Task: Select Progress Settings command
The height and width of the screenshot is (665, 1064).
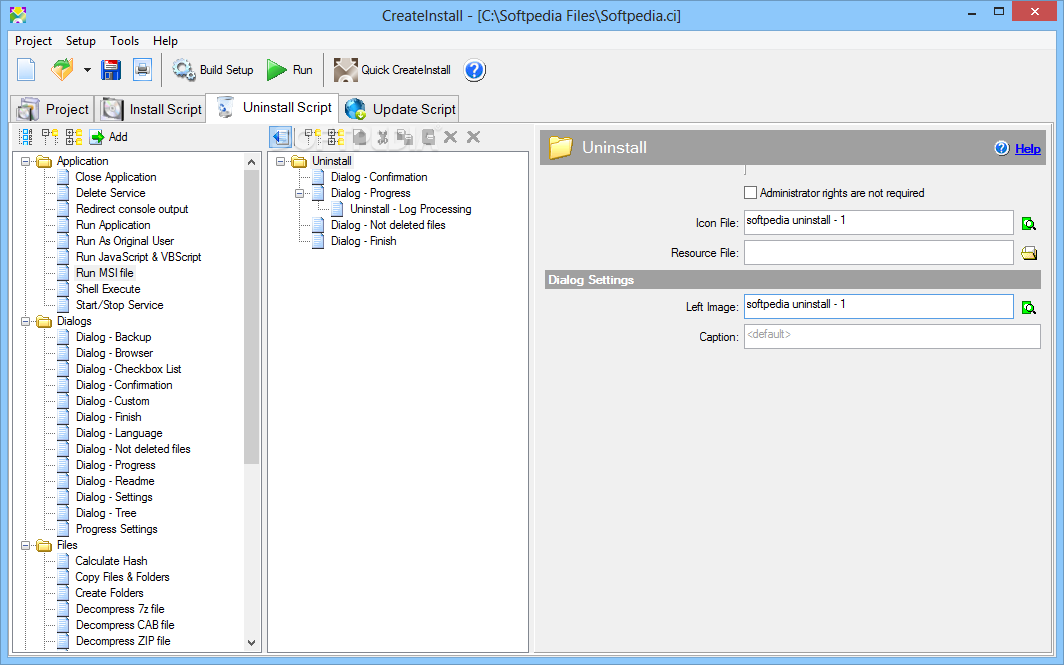Action: [116, 529]
